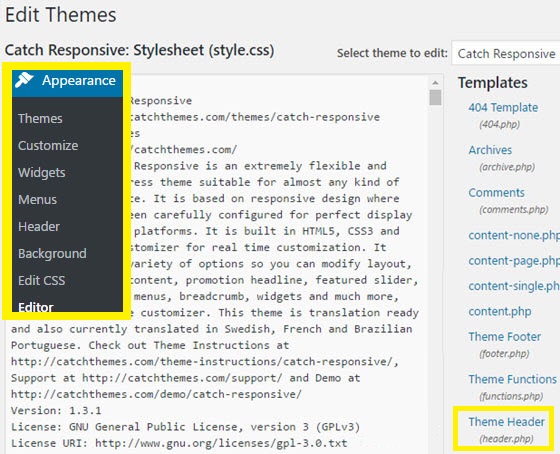The image size is (560, 454).
Task: Click scroll-up arrow of code editor
Action: tap(435, 83)
